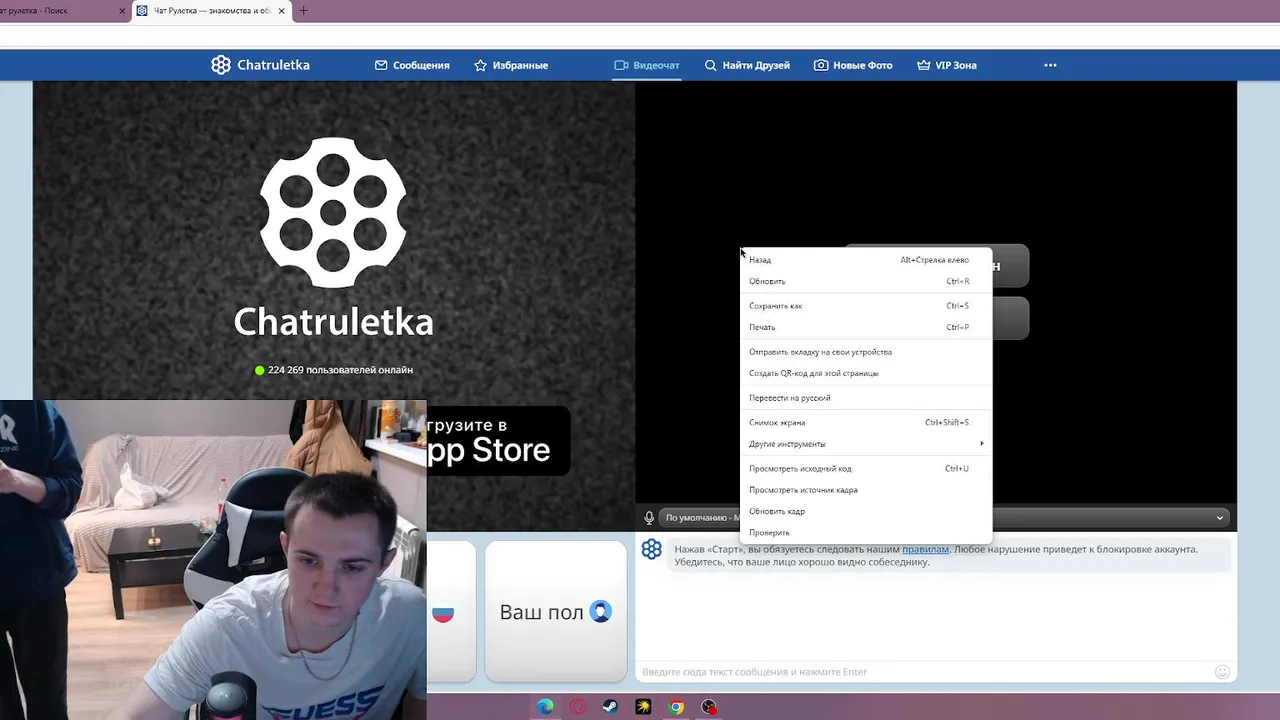Open the Новые Фото section
Image resolution: width=1280 pixels, height=720 pixels.
click(x=853, y=65)
